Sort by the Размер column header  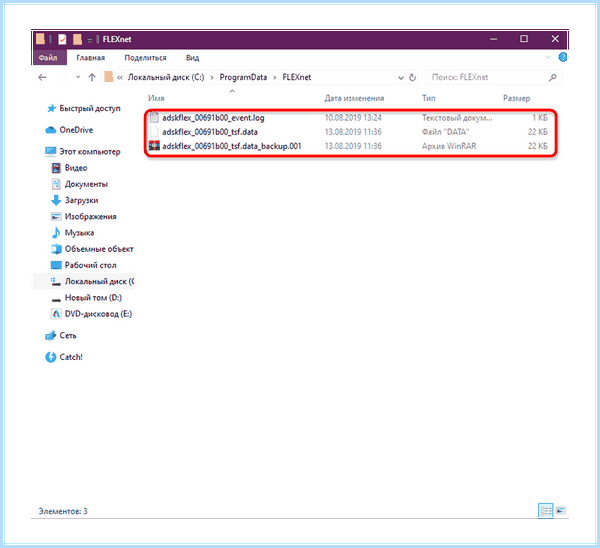[516, 98]
